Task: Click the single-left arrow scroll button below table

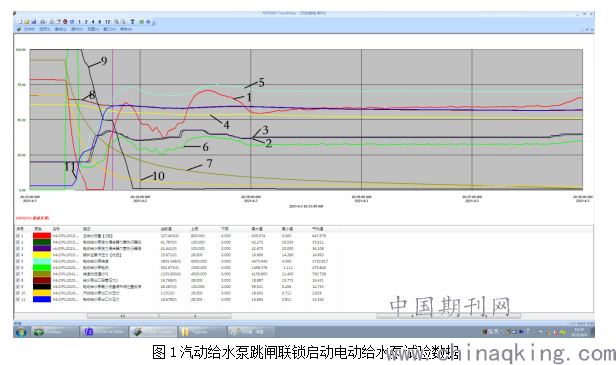Action: (x=195, y=315)
